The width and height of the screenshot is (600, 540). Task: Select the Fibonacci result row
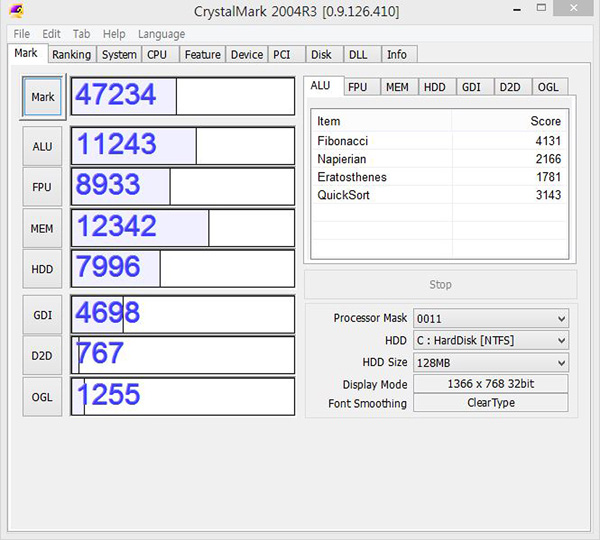pos(439,141)
